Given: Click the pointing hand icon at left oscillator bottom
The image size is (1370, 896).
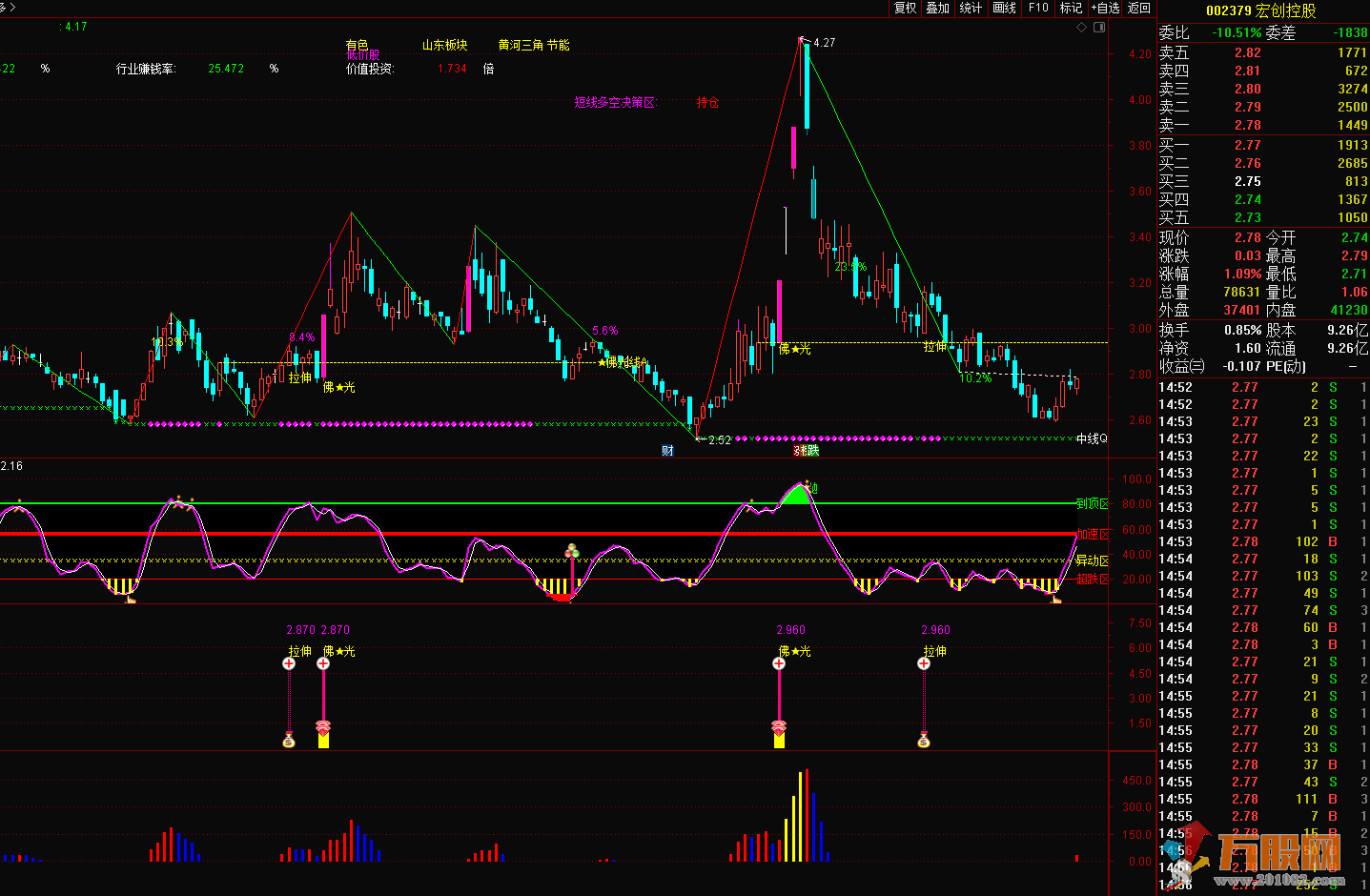Looking at the screenshot, I should click(x=131, y=599).
